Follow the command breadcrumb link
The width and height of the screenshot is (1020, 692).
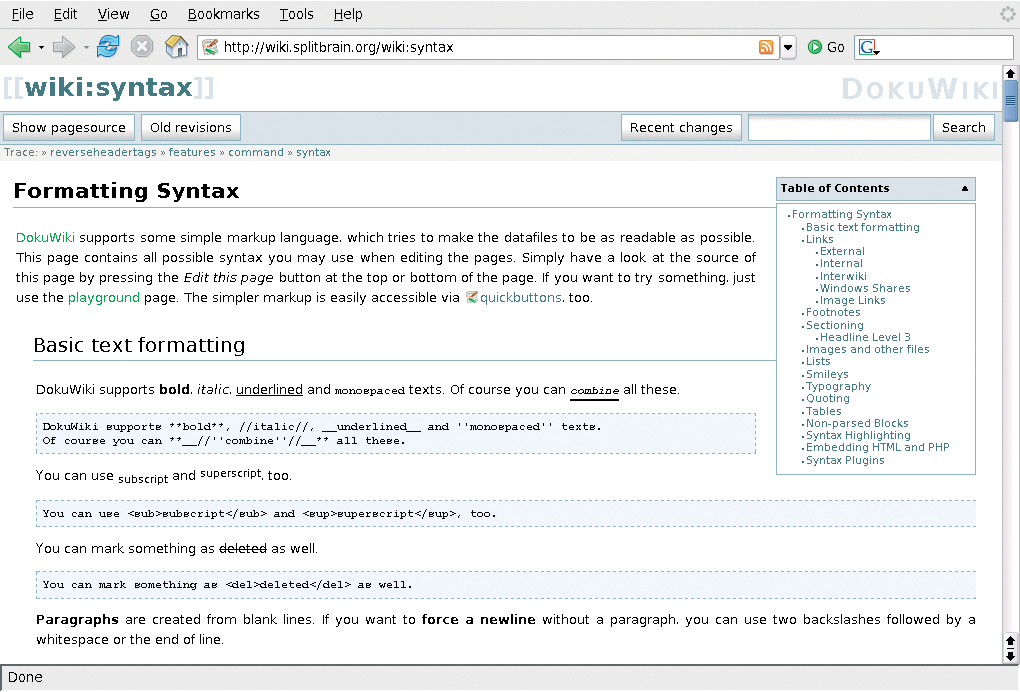[x=256, y=152]
